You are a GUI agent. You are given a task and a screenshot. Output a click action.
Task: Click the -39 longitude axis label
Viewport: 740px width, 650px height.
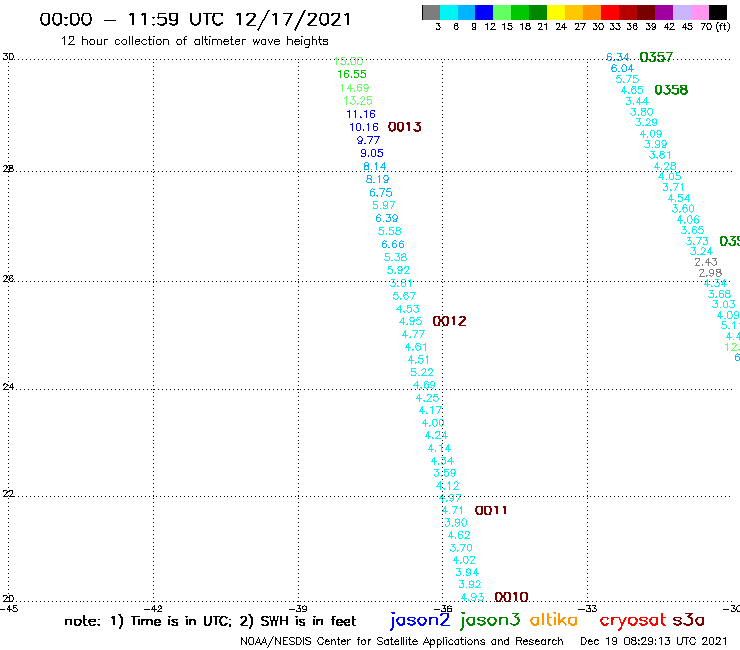click(x=298, y=609)
